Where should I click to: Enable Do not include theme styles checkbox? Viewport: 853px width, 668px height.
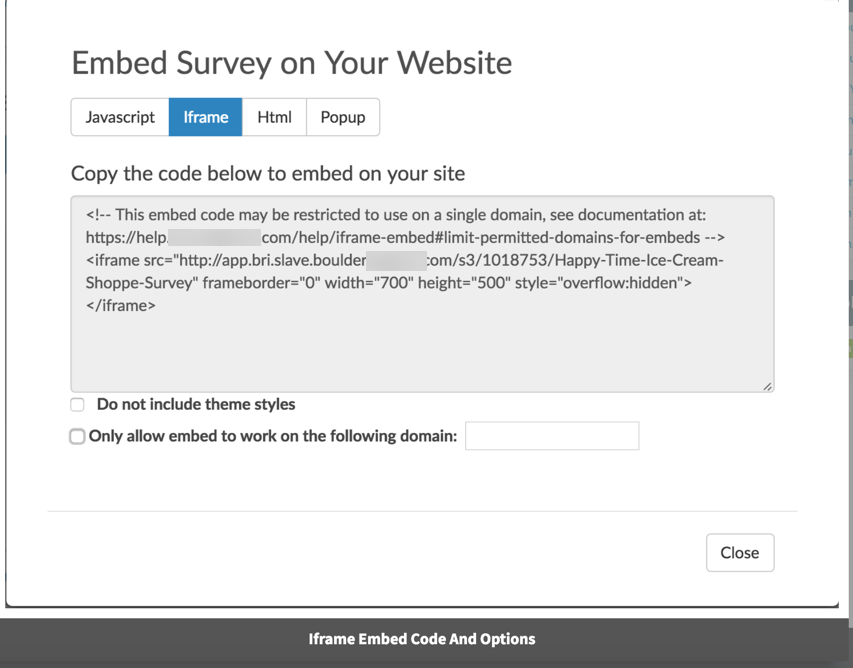pyautogui.click(x=77, y=405)
